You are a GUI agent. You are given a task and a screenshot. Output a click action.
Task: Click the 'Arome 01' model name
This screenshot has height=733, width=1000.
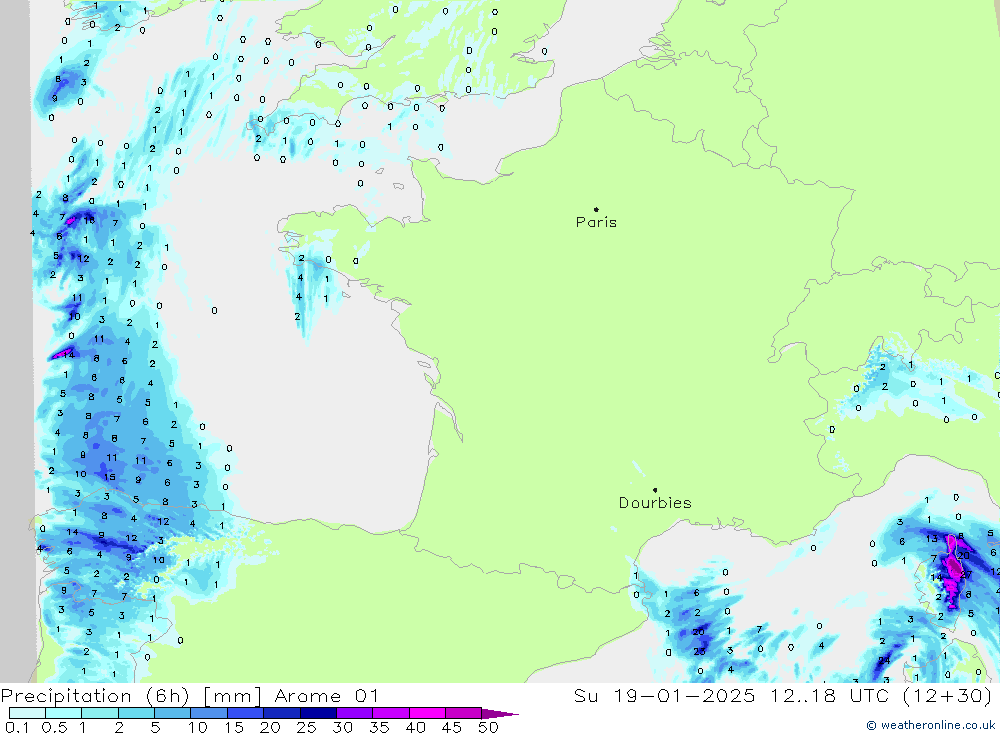pyautogui.click(x=327, y=696)
